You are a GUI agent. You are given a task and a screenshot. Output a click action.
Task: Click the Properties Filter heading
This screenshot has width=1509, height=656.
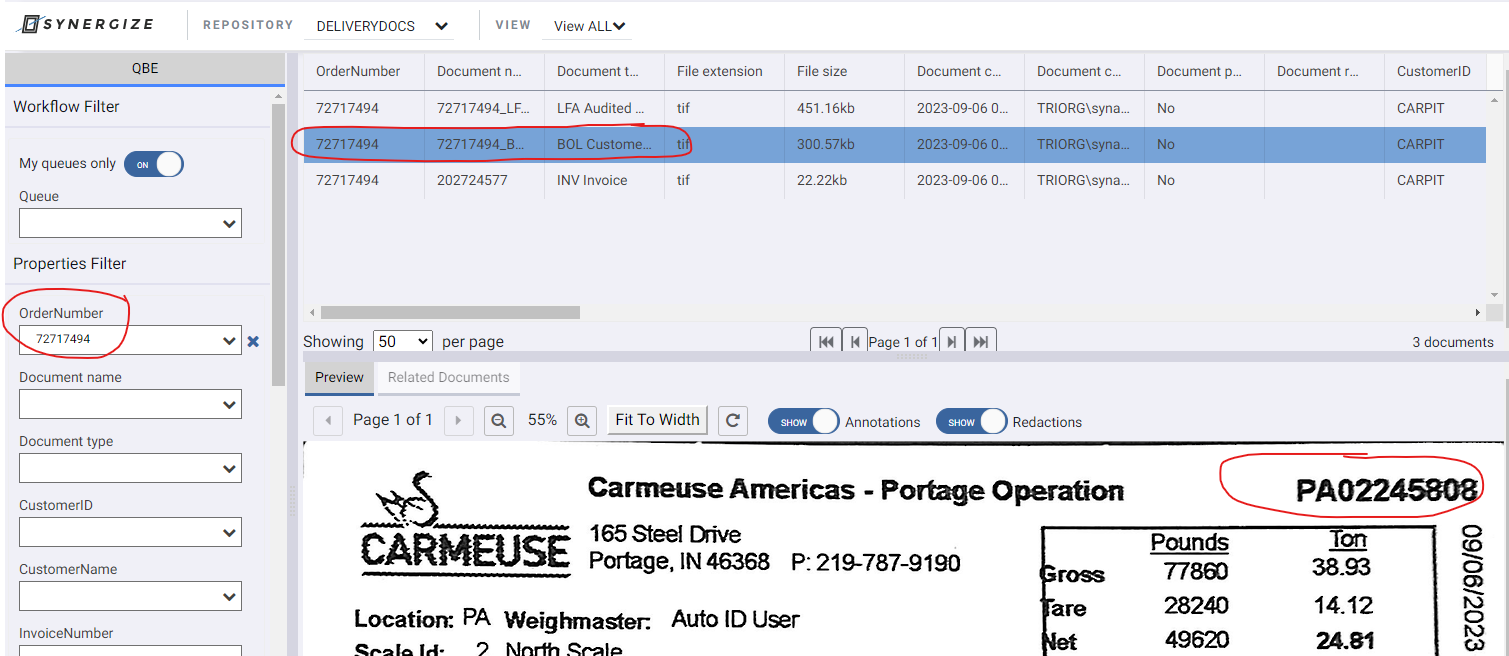pyautogui.click(x=70, y=264)
